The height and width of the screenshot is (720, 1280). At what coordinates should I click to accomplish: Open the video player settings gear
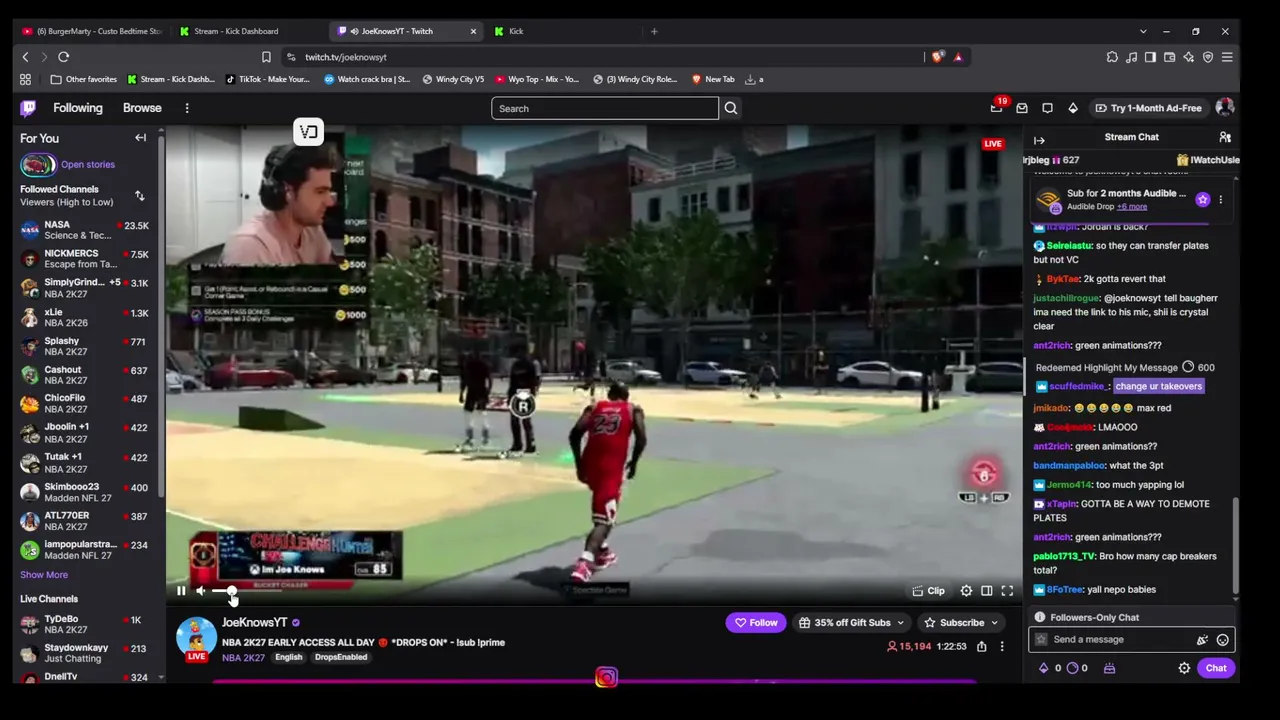[966, 591]
